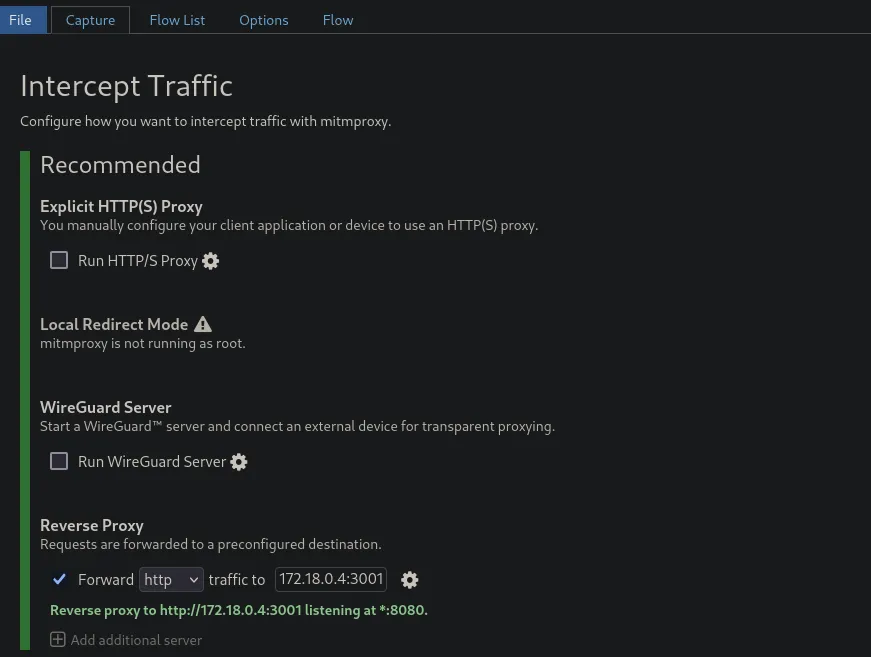Open the WireGuard Server settings gear
Image resolution: width=871 pixels, height=657 pixels.
238,461
